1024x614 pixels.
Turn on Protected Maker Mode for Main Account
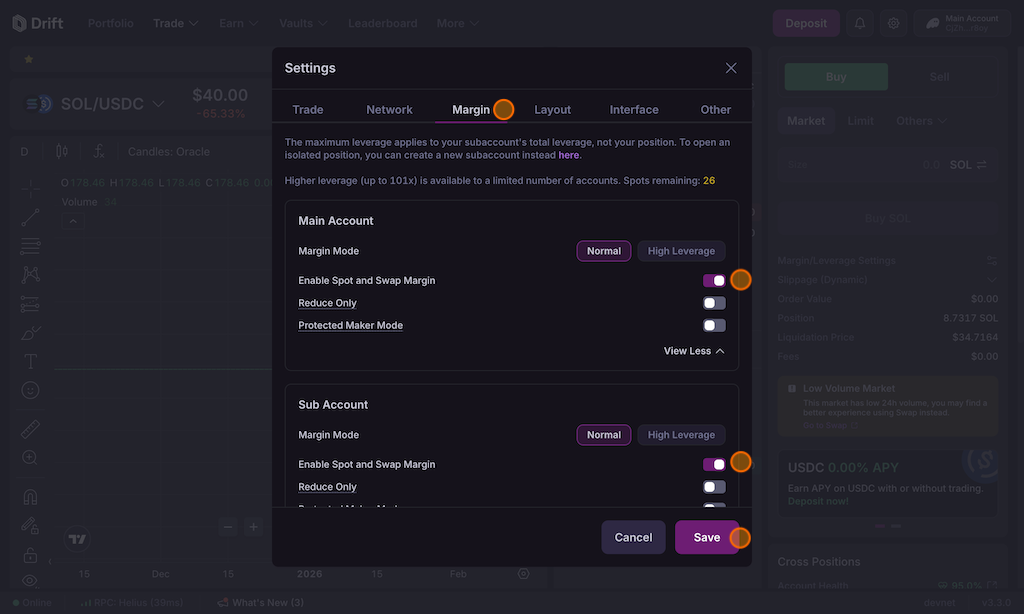tap(714, 325)
